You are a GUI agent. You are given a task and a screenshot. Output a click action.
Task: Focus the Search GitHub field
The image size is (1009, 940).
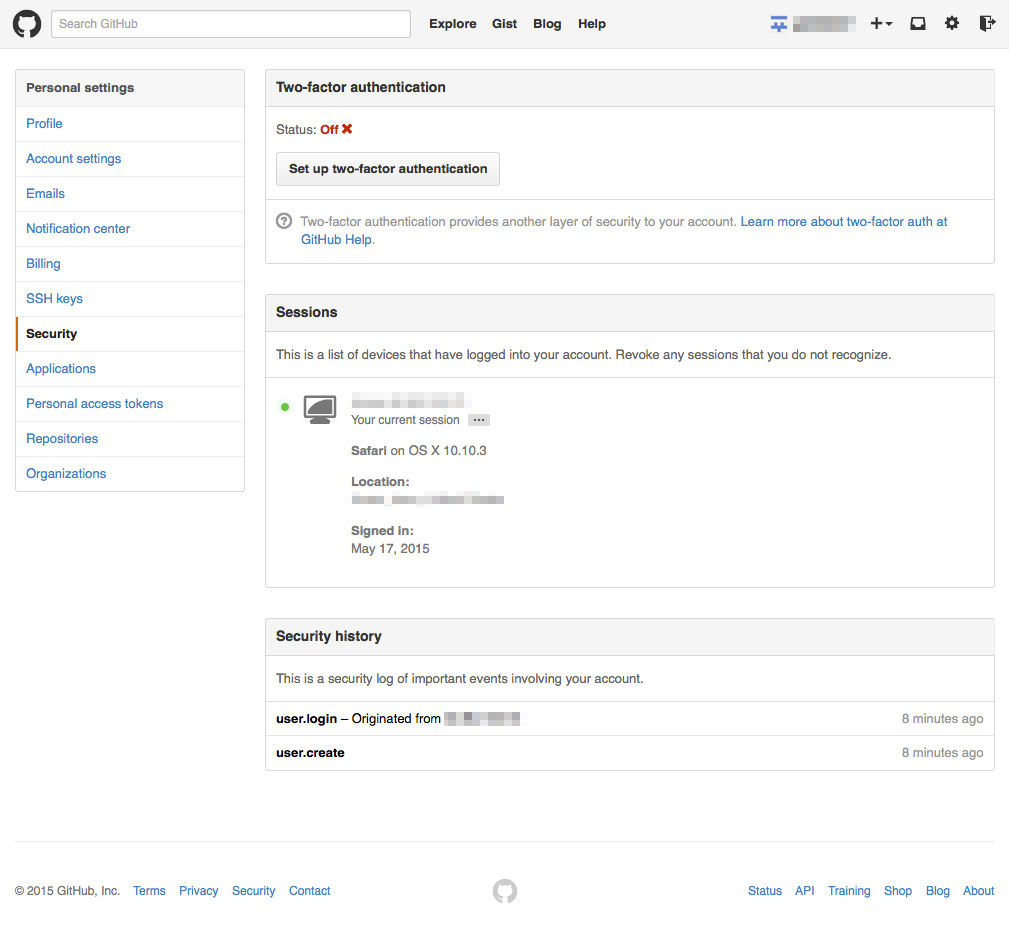point(231,24)
